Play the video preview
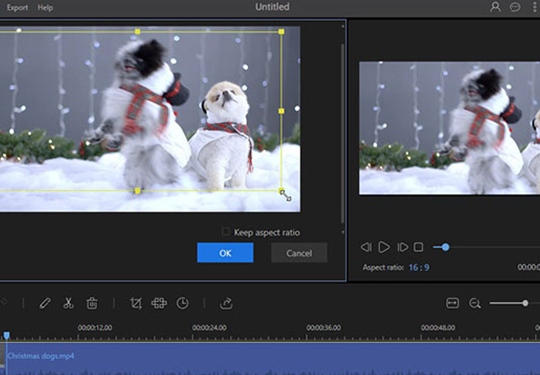 coord(384,247)
